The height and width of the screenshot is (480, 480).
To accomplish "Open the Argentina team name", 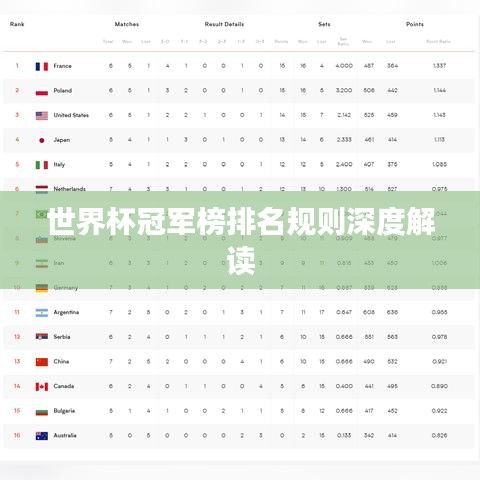I will pyautogui.click(x=66, y=312).
